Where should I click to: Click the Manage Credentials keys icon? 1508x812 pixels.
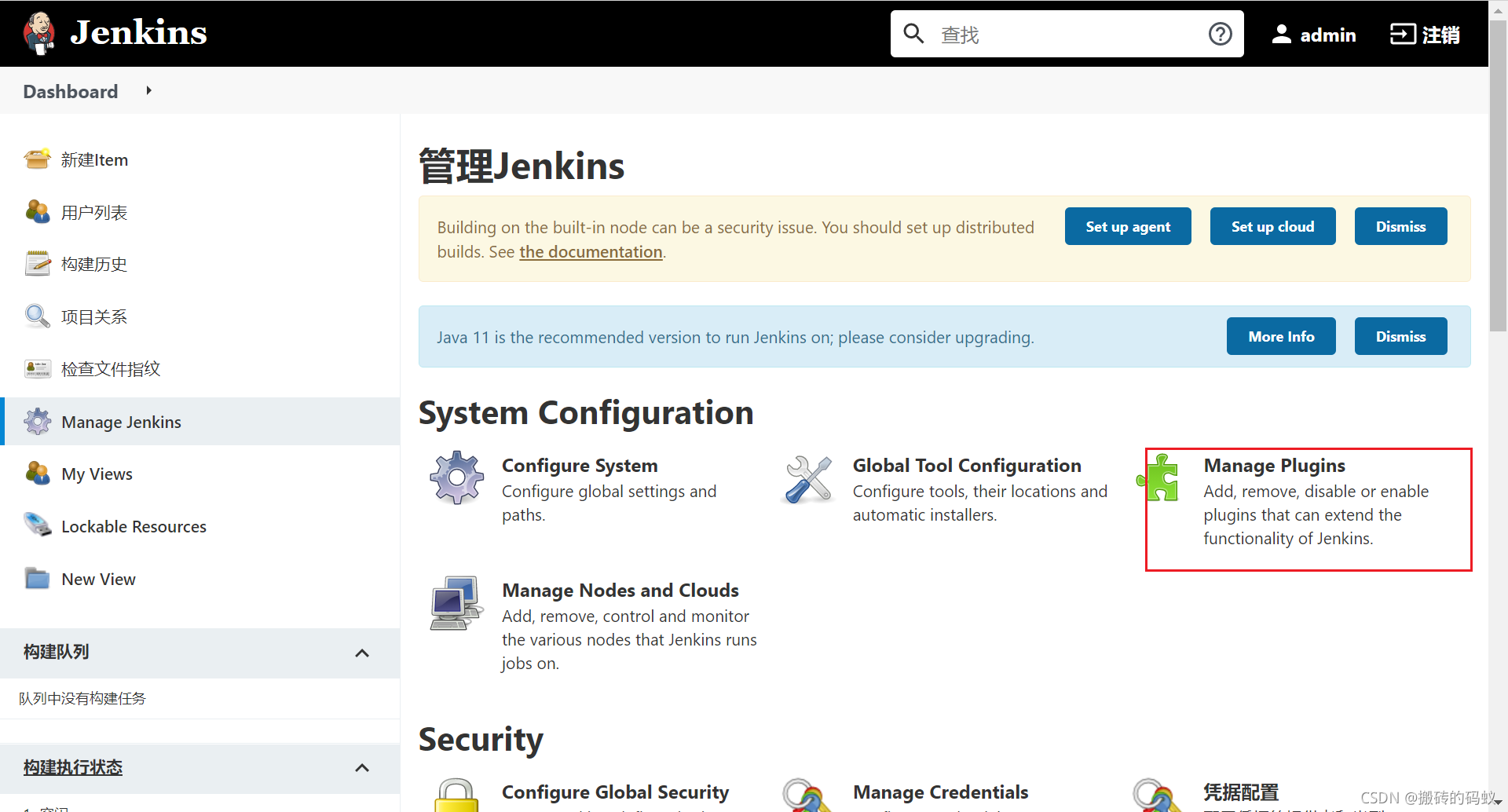point(807,795)
